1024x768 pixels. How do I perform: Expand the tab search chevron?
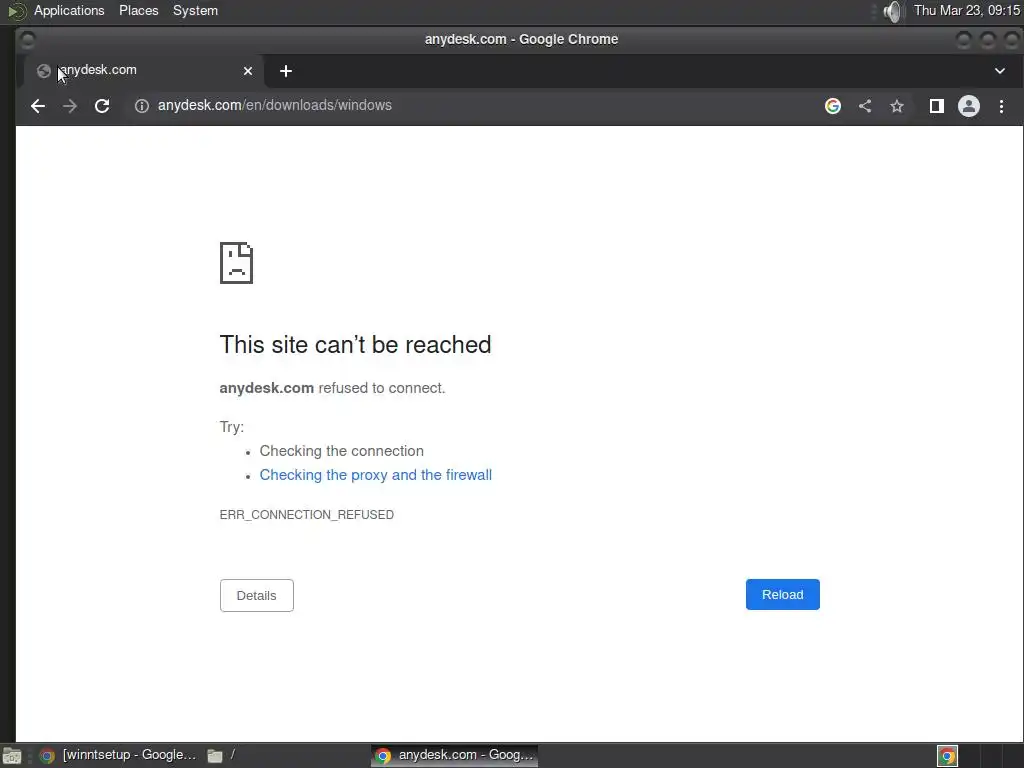coord(1000,71)
